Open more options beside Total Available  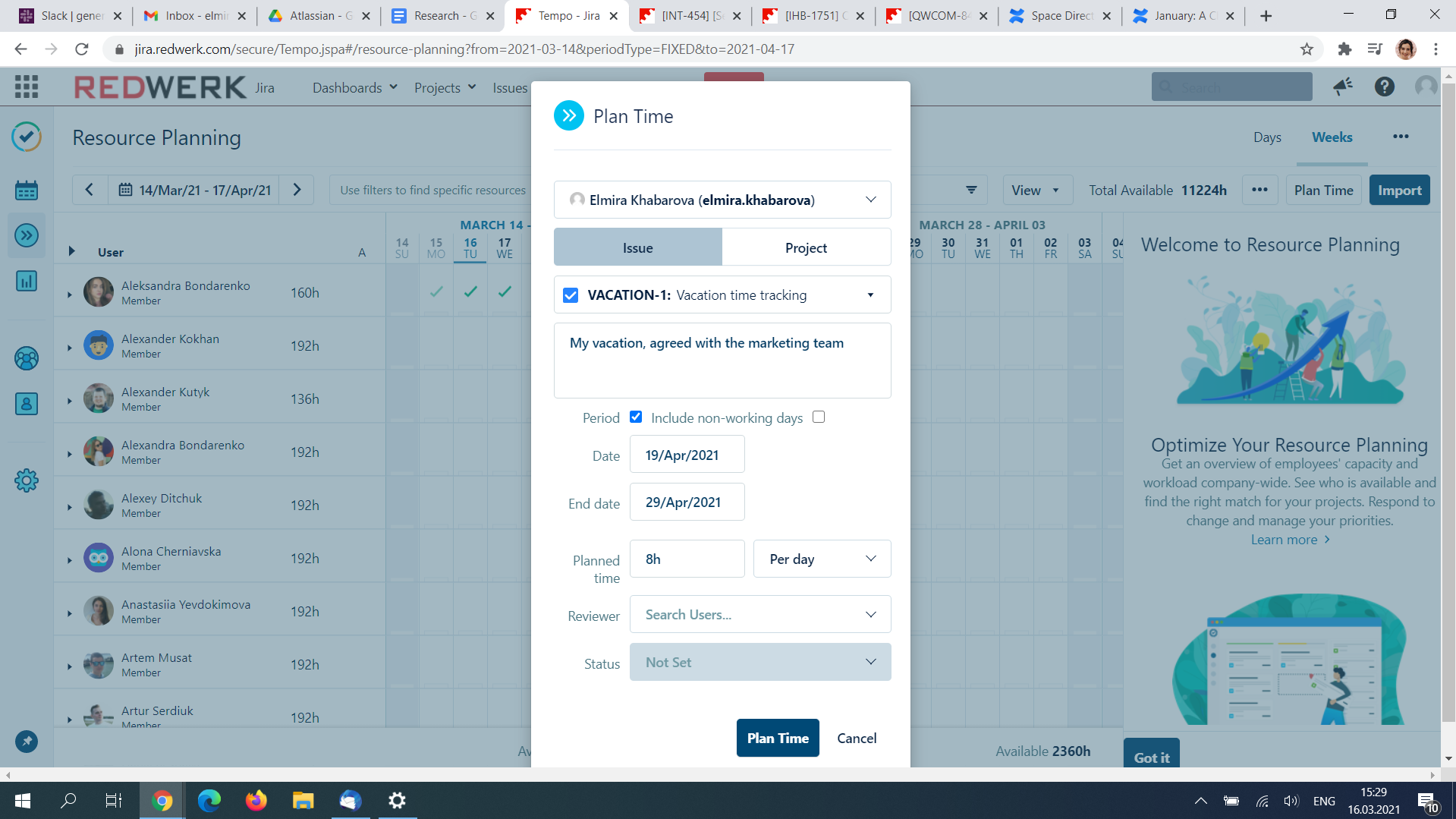[x=1259, y=190]
